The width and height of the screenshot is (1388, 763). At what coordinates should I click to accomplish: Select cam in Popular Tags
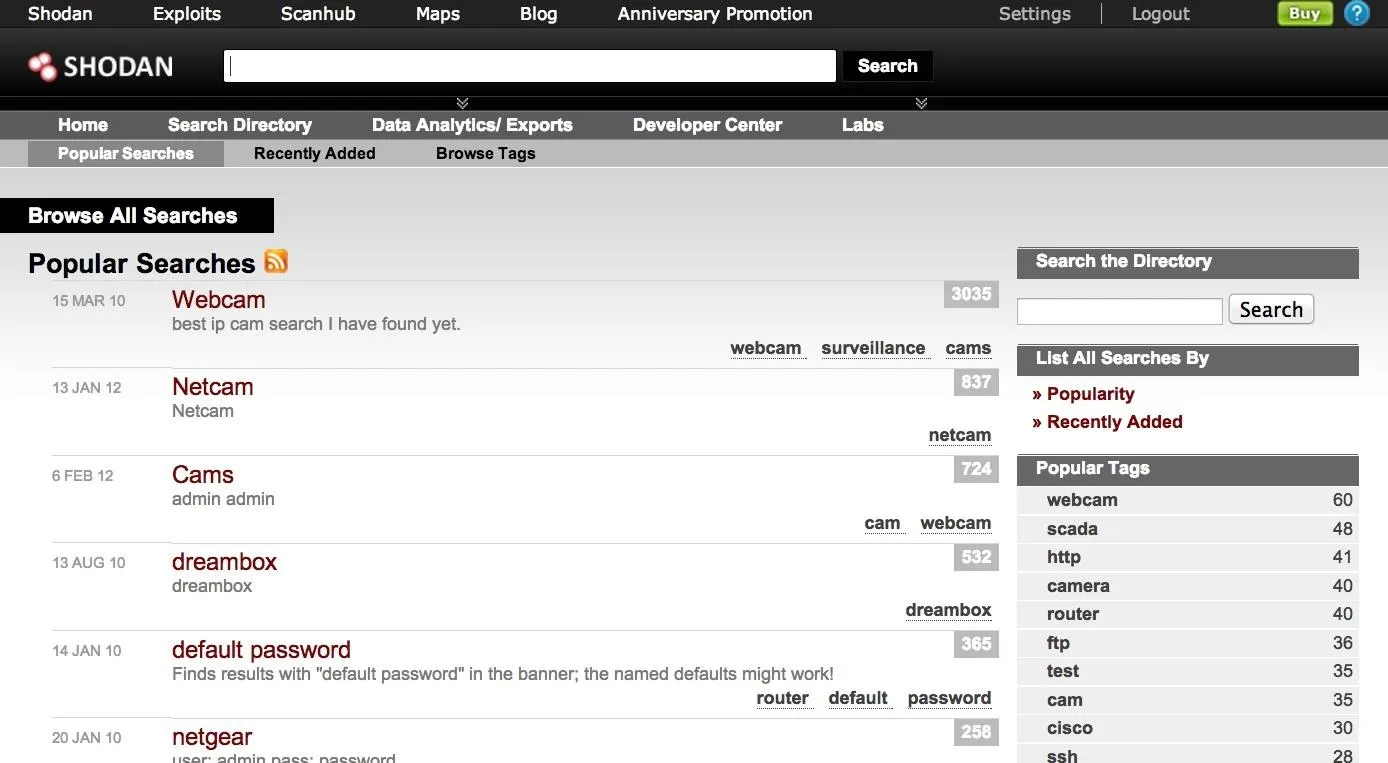coord(1065,700)
